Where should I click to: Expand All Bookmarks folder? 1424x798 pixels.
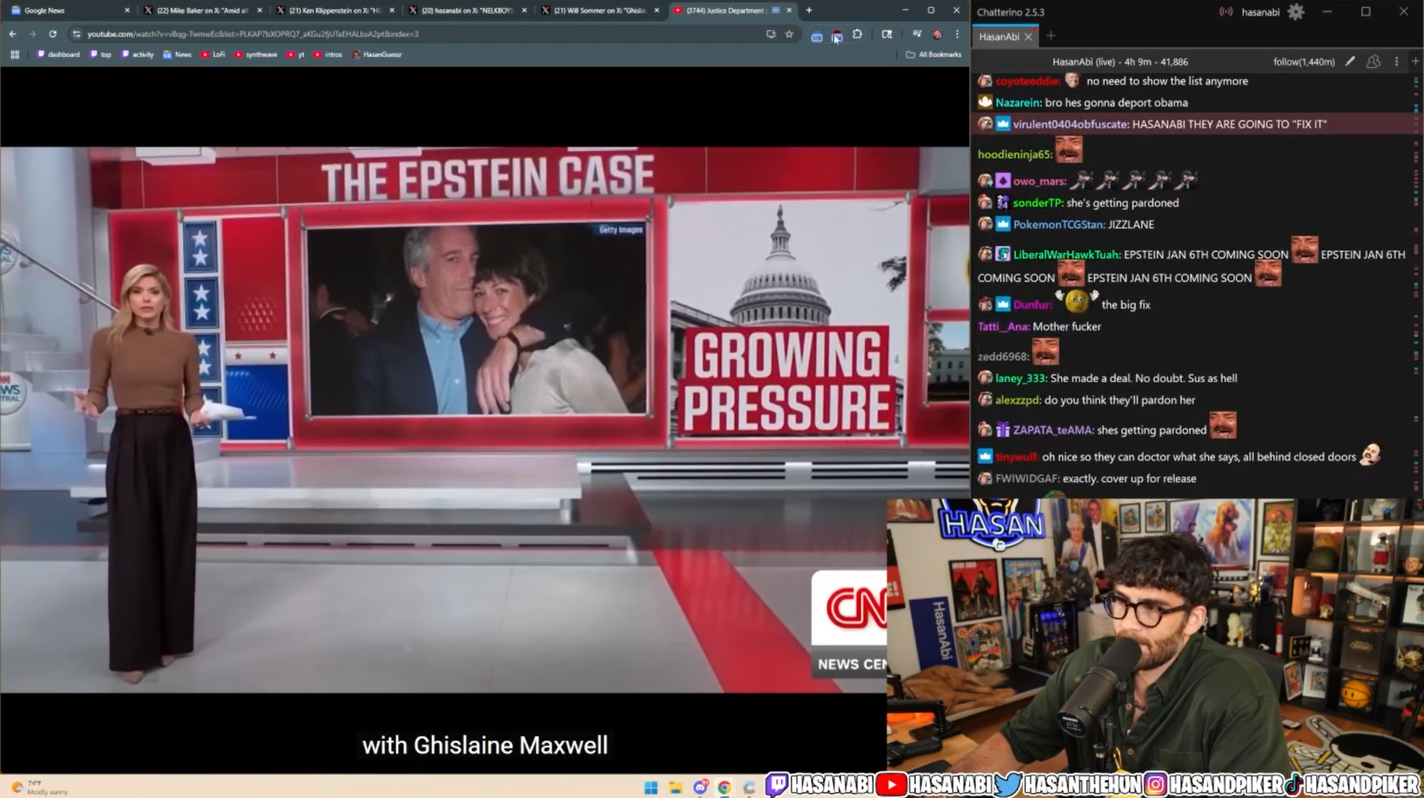pyautogui.click(x=933, y=55)
